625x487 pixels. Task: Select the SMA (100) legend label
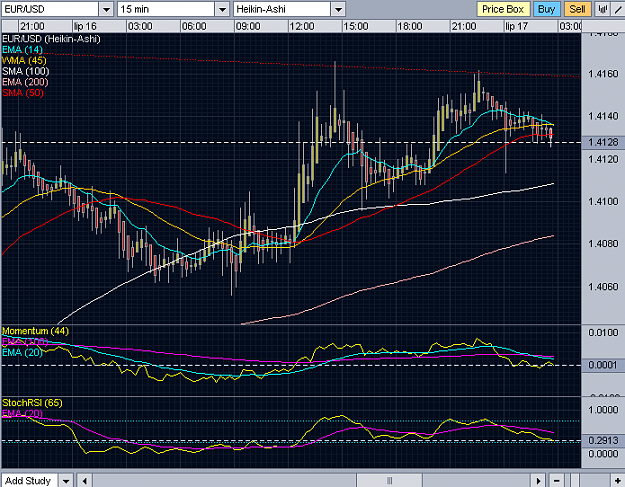pos(26,71)
